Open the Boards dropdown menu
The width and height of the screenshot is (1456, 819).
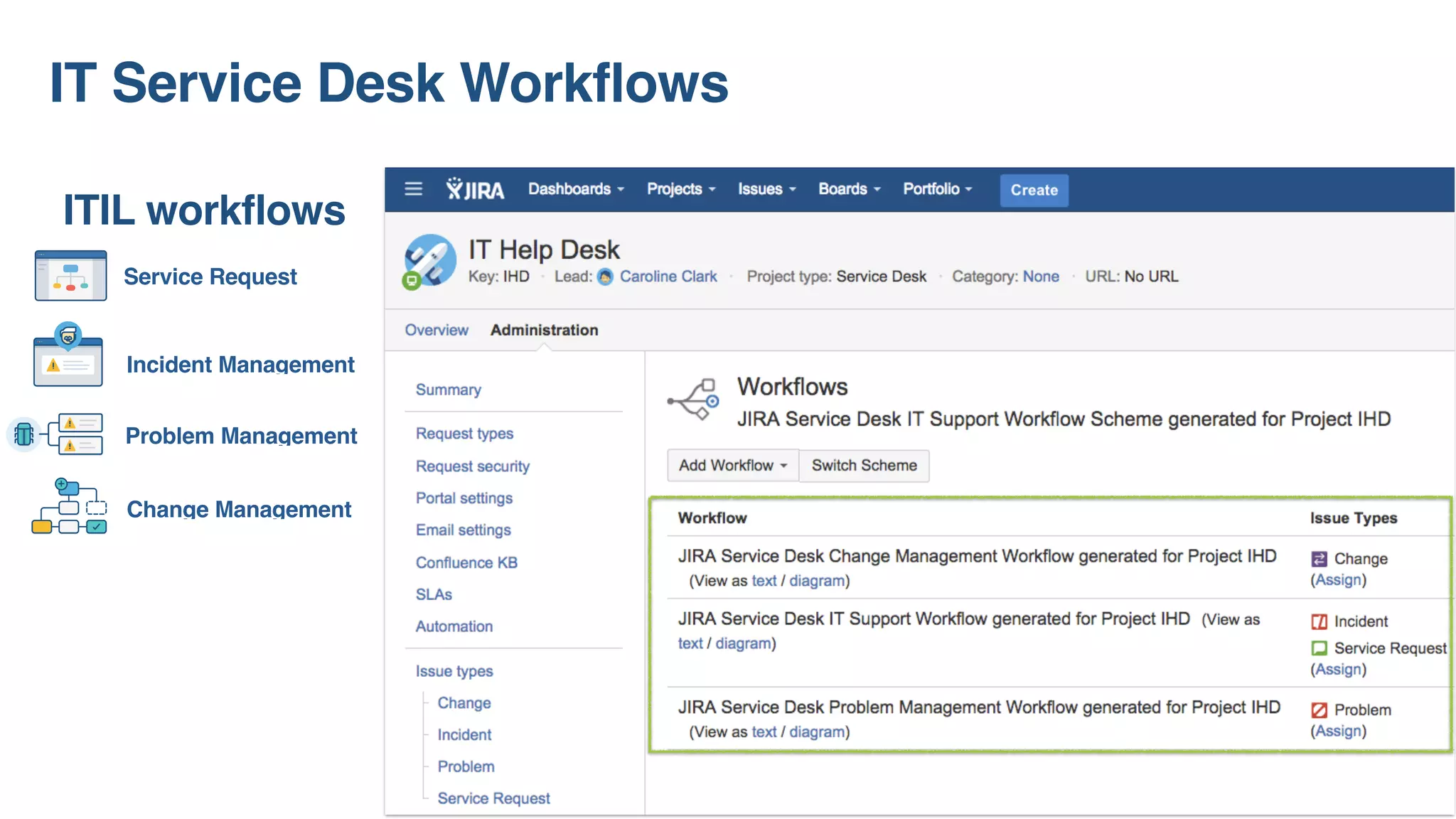pyautogui.click(x=849, y=189)
